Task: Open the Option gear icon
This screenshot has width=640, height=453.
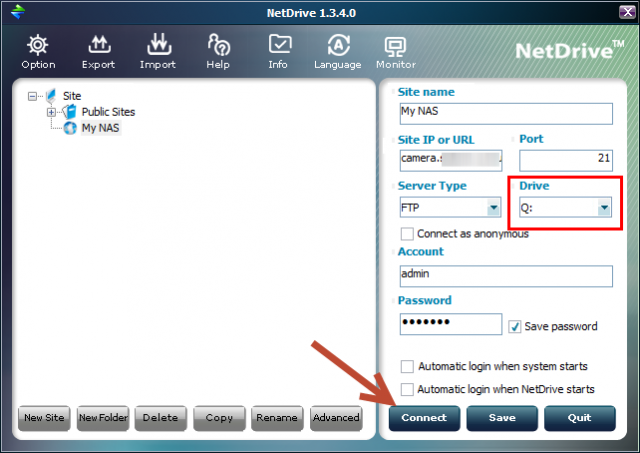Action: [x=38, y=45]
